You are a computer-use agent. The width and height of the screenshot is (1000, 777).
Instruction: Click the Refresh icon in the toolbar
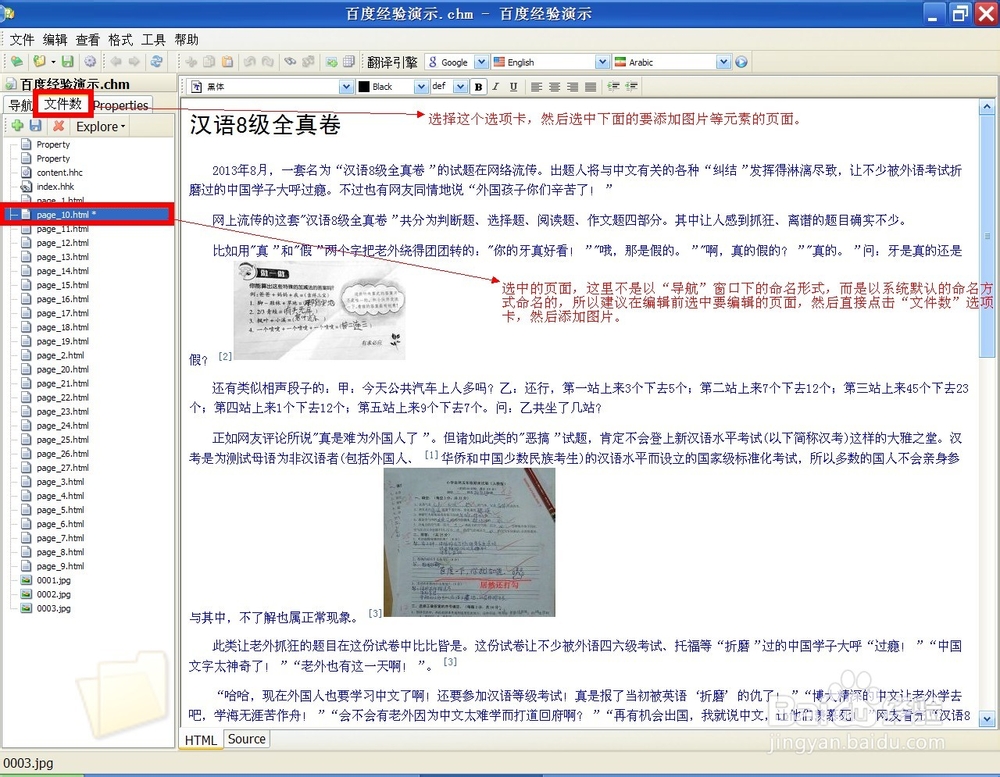click(159, 61)
